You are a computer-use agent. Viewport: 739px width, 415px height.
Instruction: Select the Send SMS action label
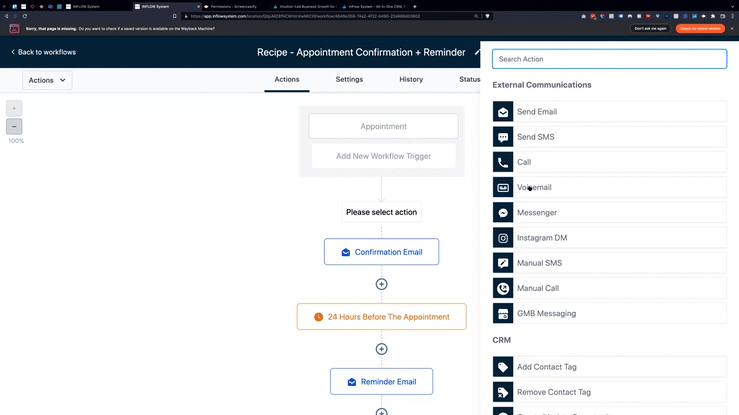[x=535, y=137]
